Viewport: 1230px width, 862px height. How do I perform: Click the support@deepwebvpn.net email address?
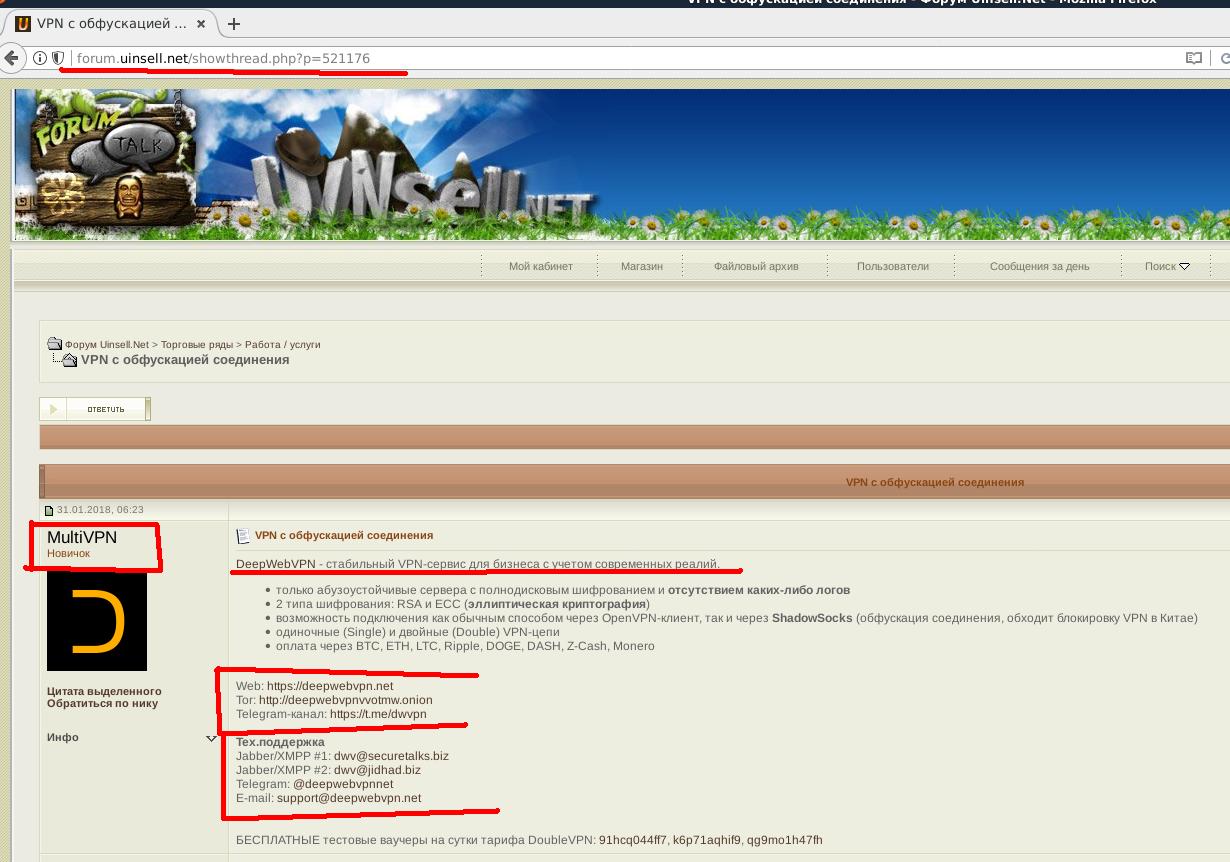[x=349, y=798]
